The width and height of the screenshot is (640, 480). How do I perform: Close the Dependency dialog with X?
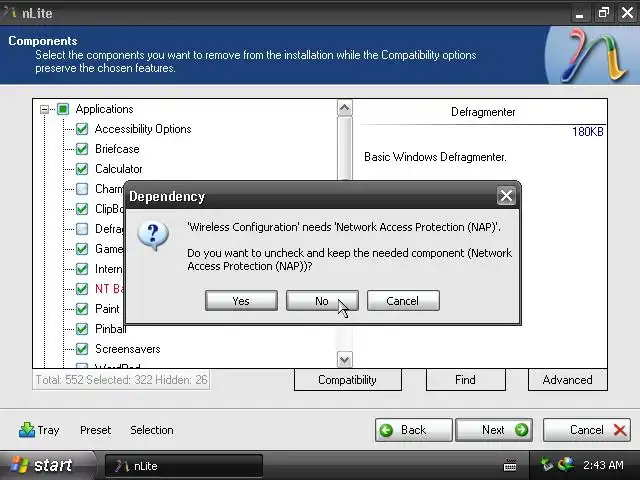tap(506, 196)
